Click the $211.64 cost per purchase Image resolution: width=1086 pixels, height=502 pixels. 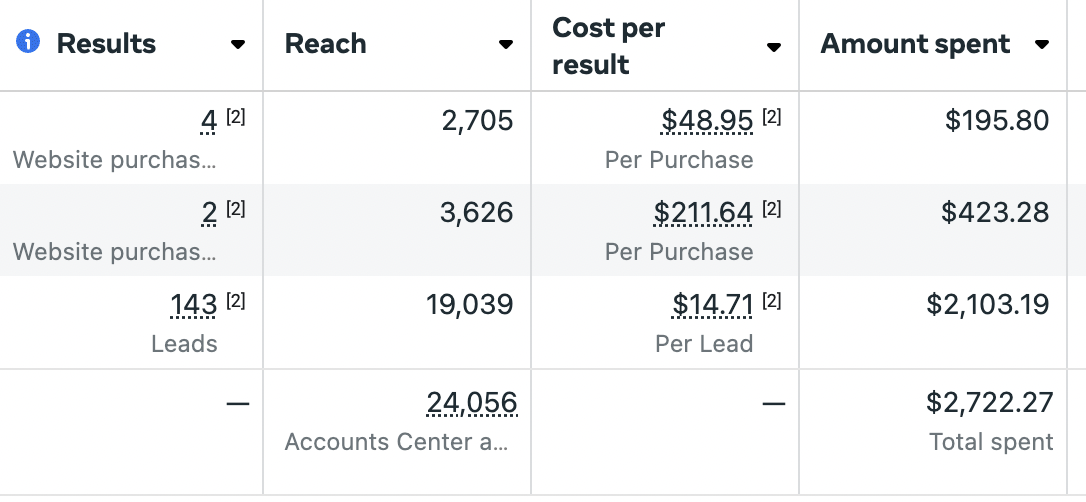click(702, 212)
